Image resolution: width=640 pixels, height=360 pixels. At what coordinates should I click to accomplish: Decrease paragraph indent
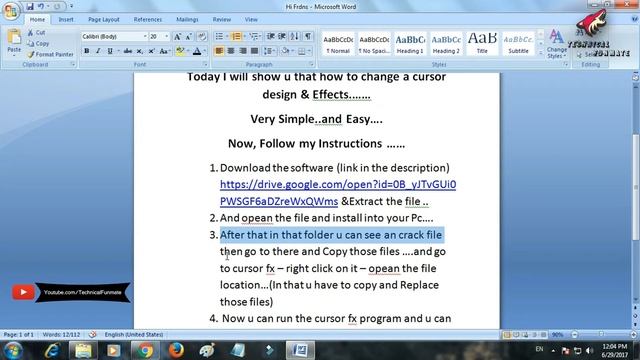click(x=270, y=37)
